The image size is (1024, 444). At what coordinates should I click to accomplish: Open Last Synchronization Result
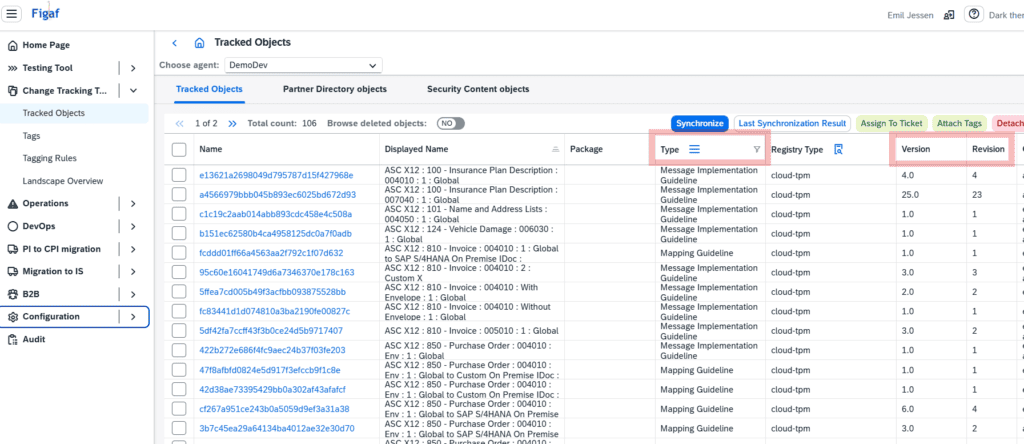pos(792,123)
